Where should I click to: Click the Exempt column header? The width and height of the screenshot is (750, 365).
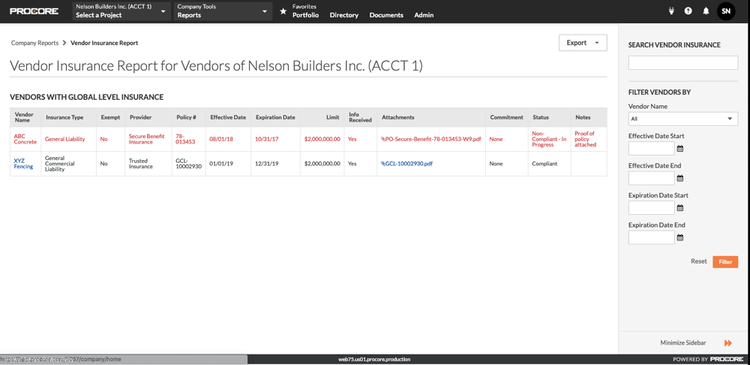click(110, 117)
